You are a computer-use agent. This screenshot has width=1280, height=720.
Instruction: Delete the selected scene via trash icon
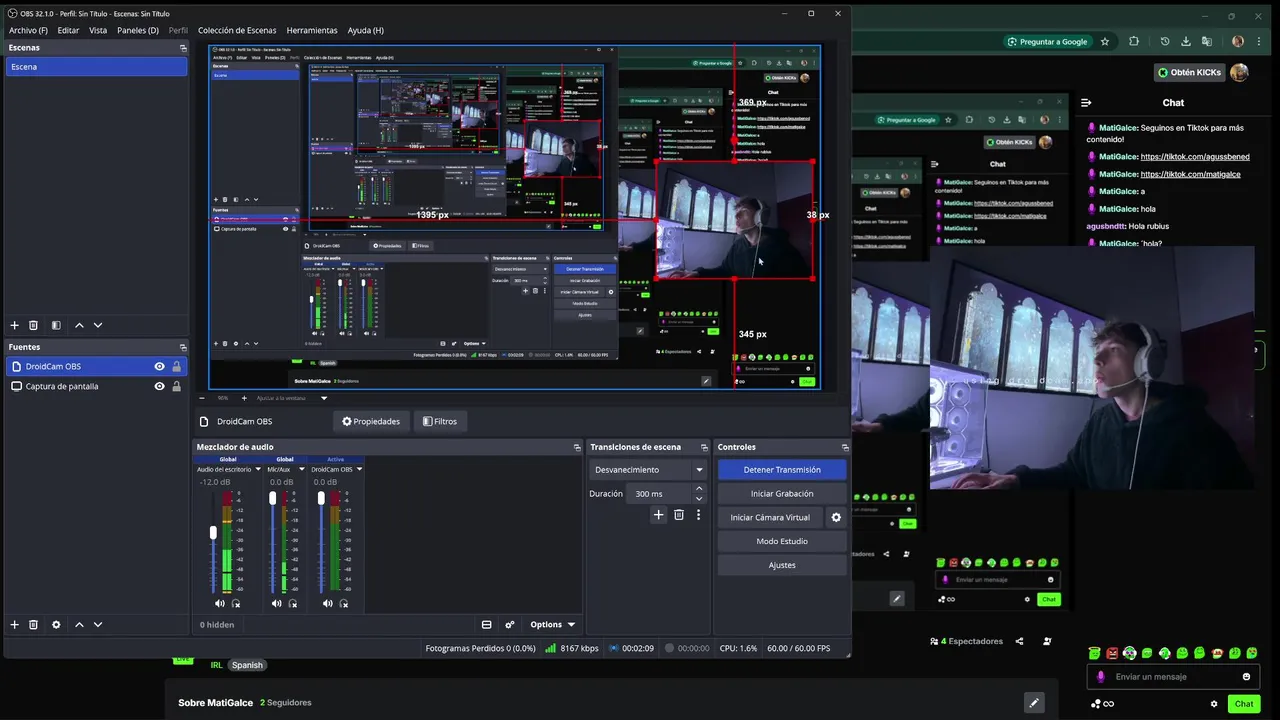coord(33,325)
